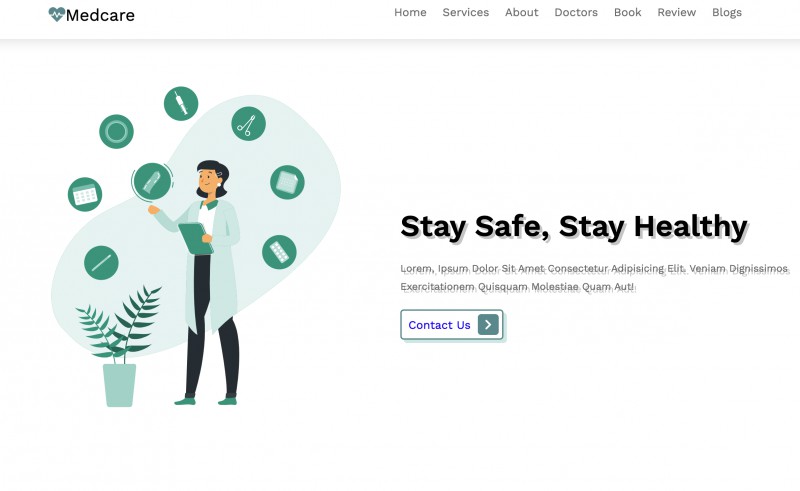The height and width of the screenshot is (491, 800).
Task: Open the Home nav link
Action: coord(410,12)
